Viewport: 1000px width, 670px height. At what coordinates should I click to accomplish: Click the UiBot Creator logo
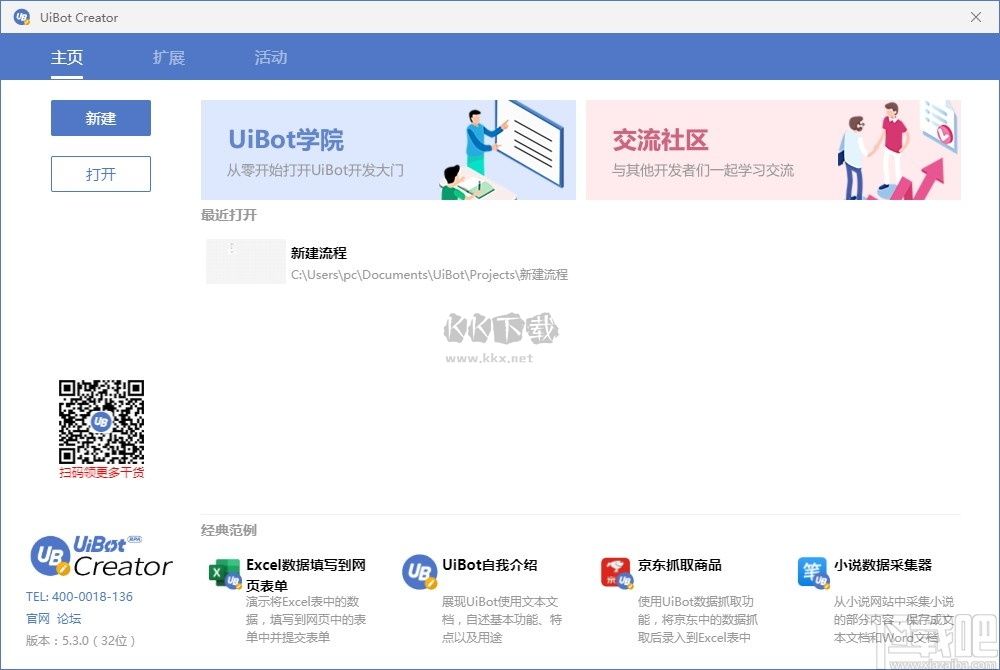101,557
